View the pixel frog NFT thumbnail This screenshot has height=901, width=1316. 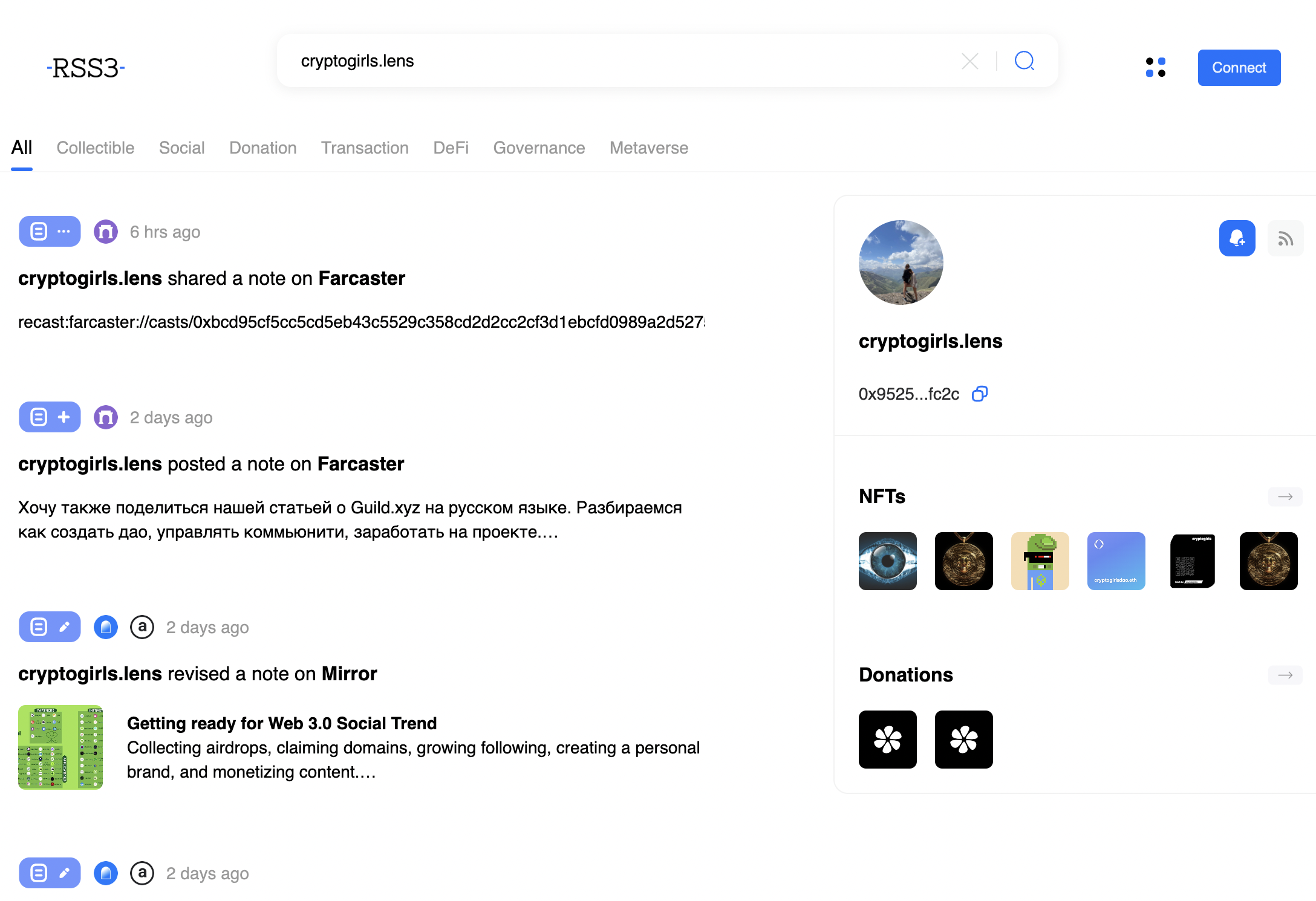click(1040, 561)
